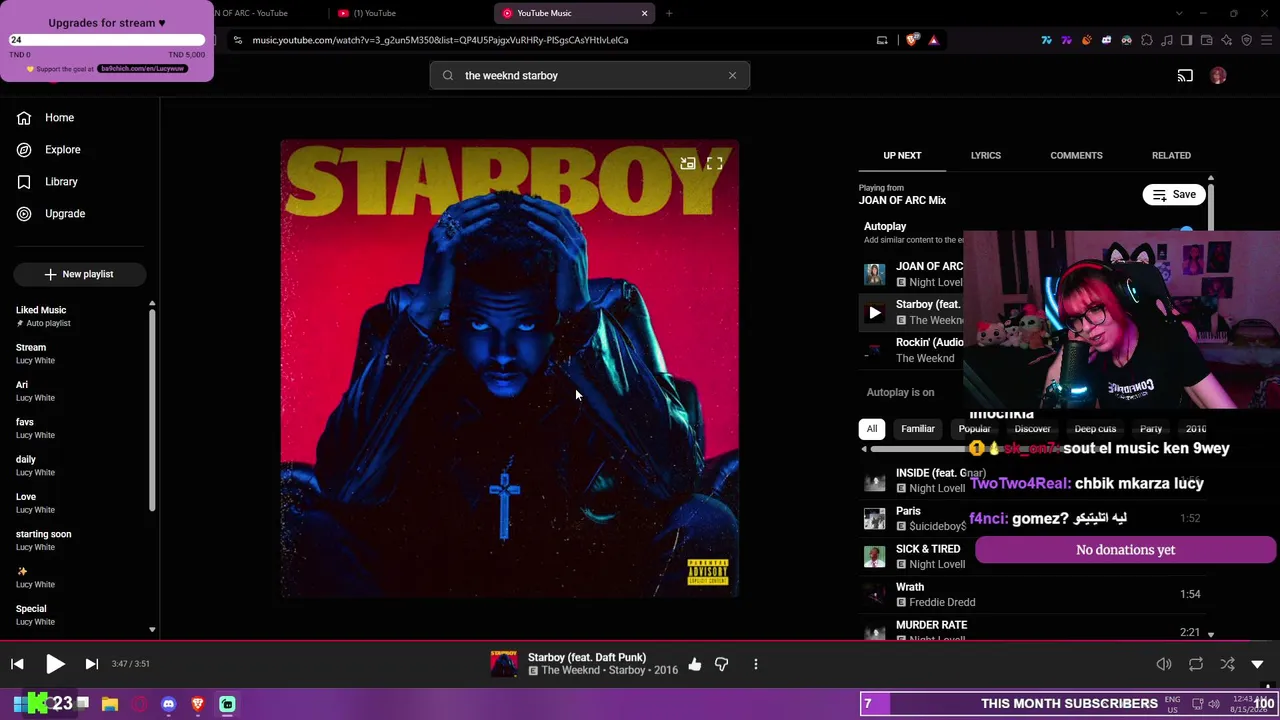Screen dimensions: 1280x720
Task: Open the Liked Music playlist
Action: 41,316
